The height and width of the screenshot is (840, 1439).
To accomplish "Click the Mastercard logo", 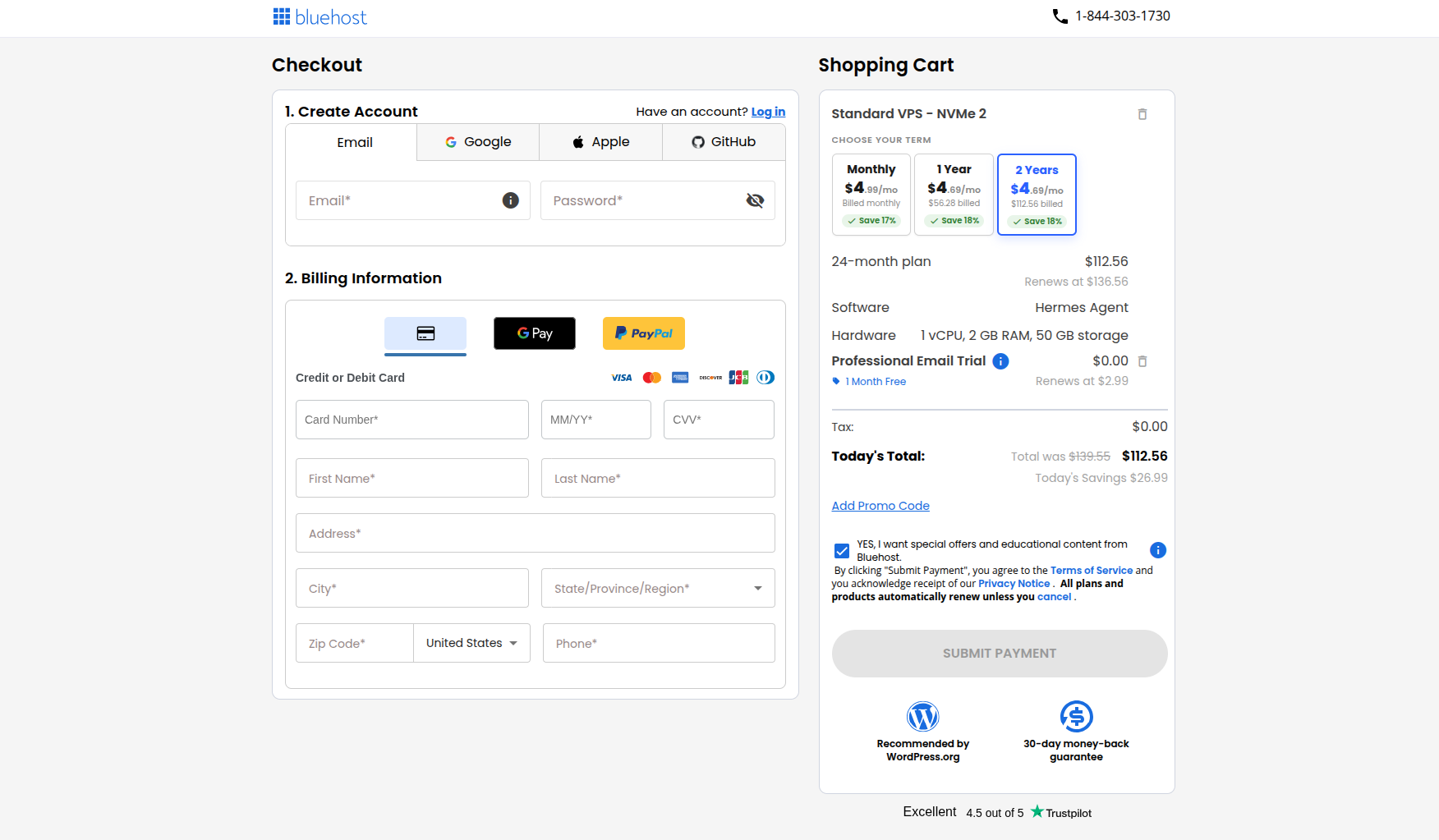I will [652, 378].
